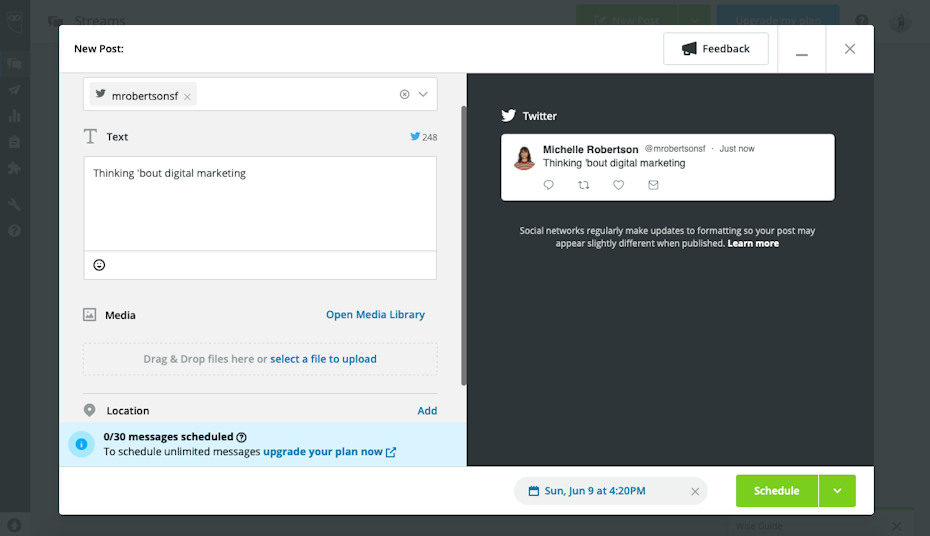Click the envelope message icon in preview

[654, 185]
